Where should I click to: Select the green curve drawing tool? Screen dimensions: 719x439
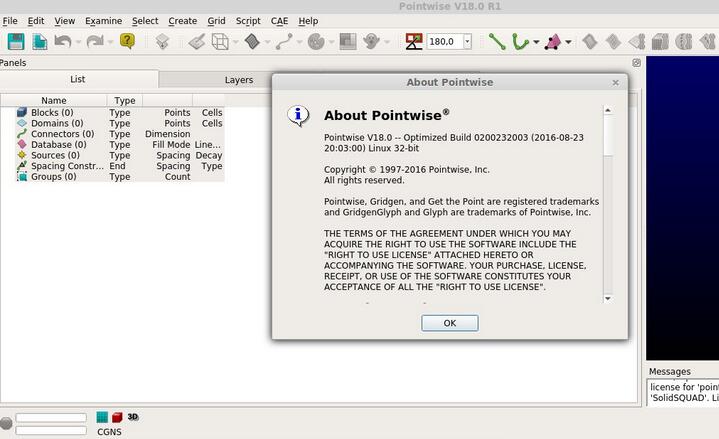[x=520, y=42]
